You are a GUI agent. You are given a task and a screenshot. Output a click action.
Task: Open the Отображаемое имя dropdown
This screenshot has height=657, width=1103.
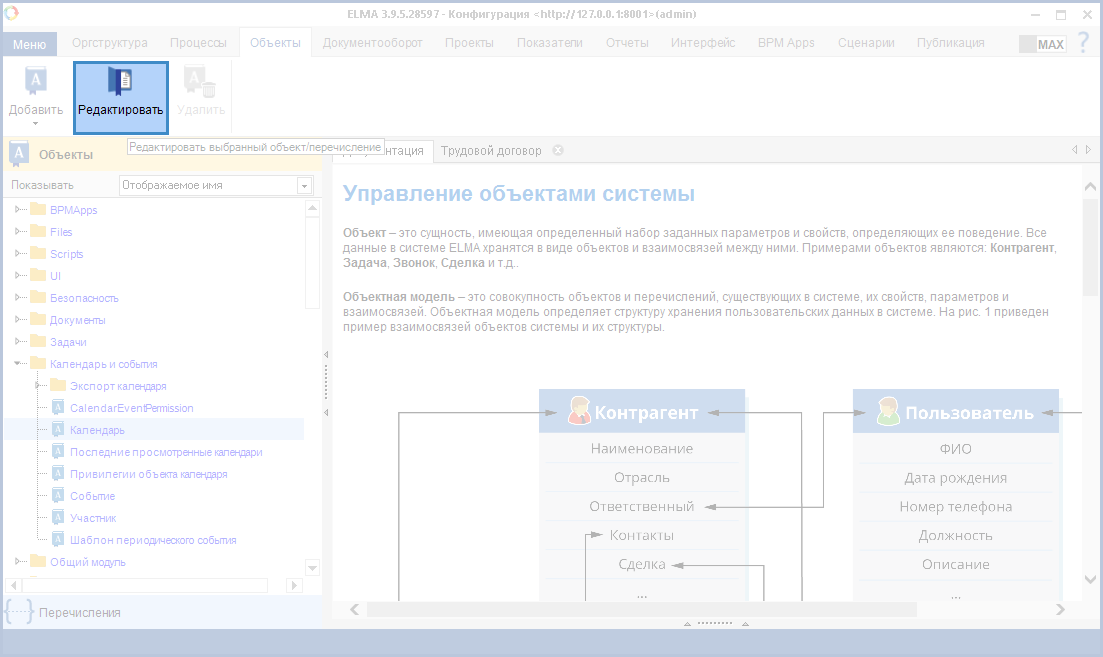pyautogui.click(x=304, y=185)
